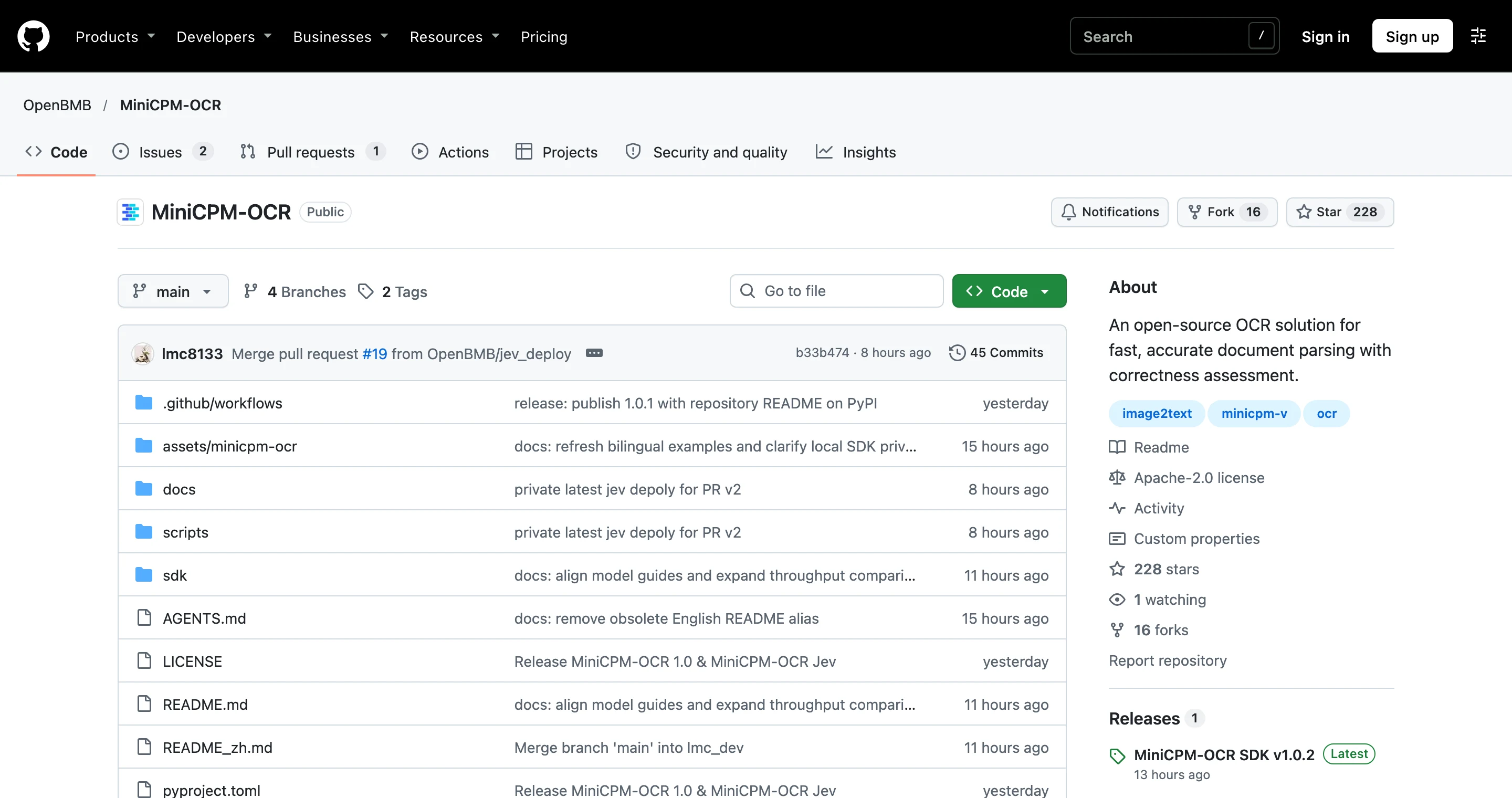Click Report repository link
This screenshot has width=1512, height=798.
point(1168,660)
